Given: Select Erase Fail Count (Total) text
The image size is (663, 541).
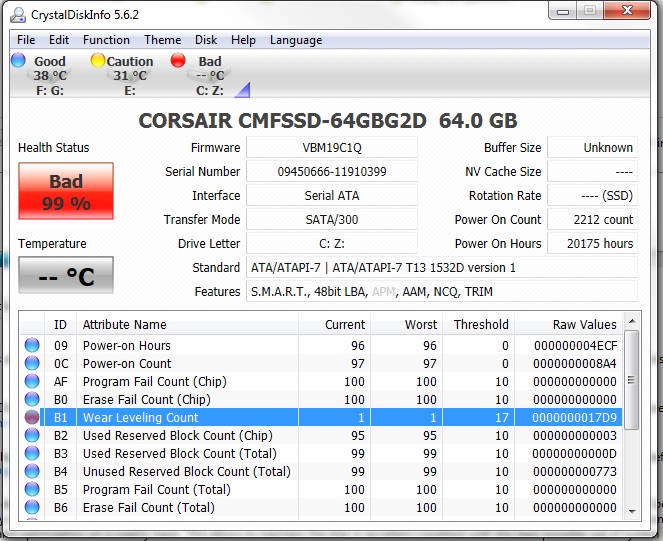Looking at the screenshot, I should tap(149, 507).
